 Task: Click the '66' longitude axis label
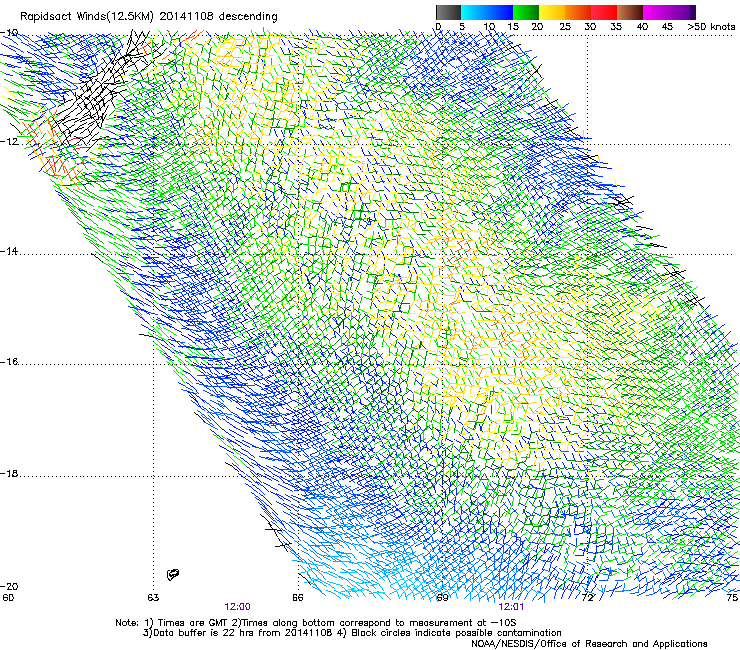(298, 598)
